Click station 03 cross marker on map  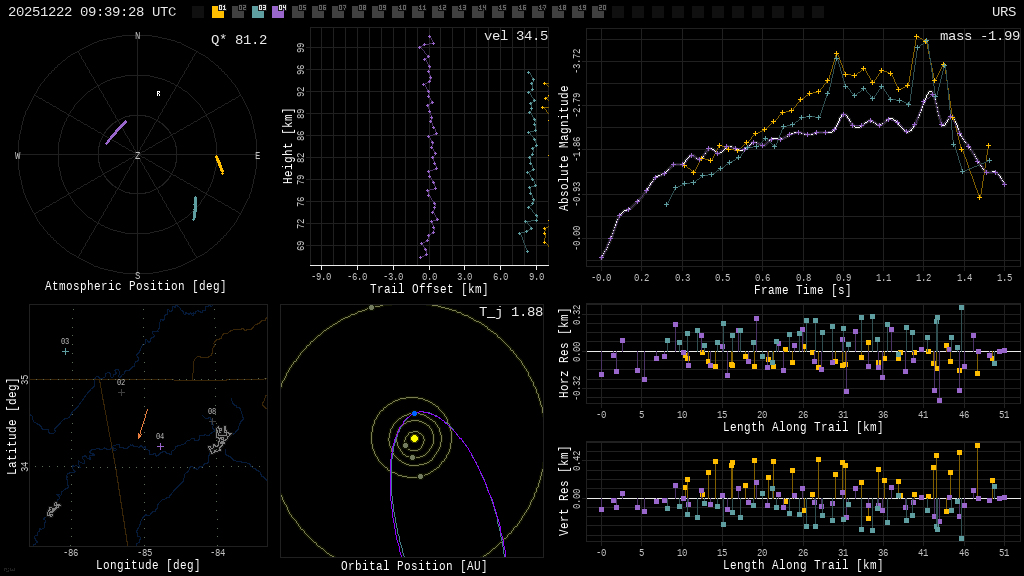[x=65, y=351]
